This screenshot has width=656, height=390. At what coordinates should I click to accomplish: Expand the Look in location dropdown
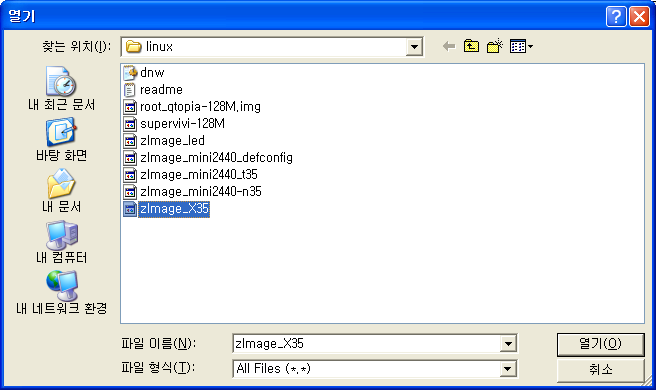point(414,46)
